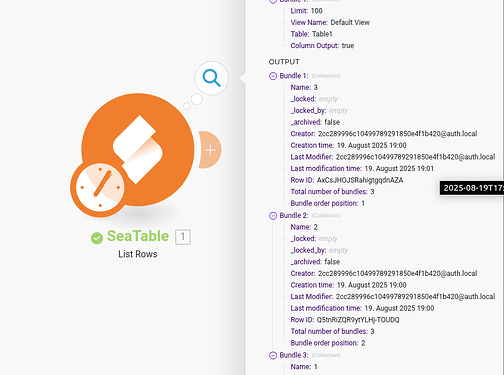Viewport: 504px width, 375px height.
Task: Select '_locked: empty' in Bundle 1
Action: [314, 99]
